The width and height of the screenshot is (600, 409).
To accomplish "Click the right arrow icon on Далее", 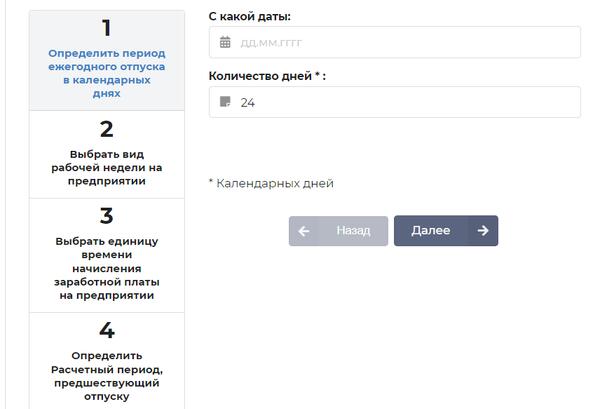I will 483,231.
